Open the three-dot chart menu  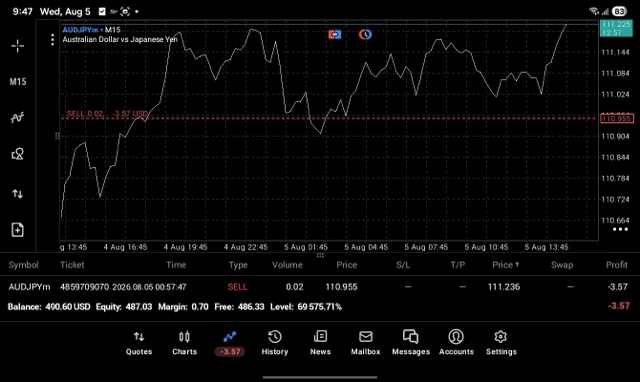coord(52,40)
